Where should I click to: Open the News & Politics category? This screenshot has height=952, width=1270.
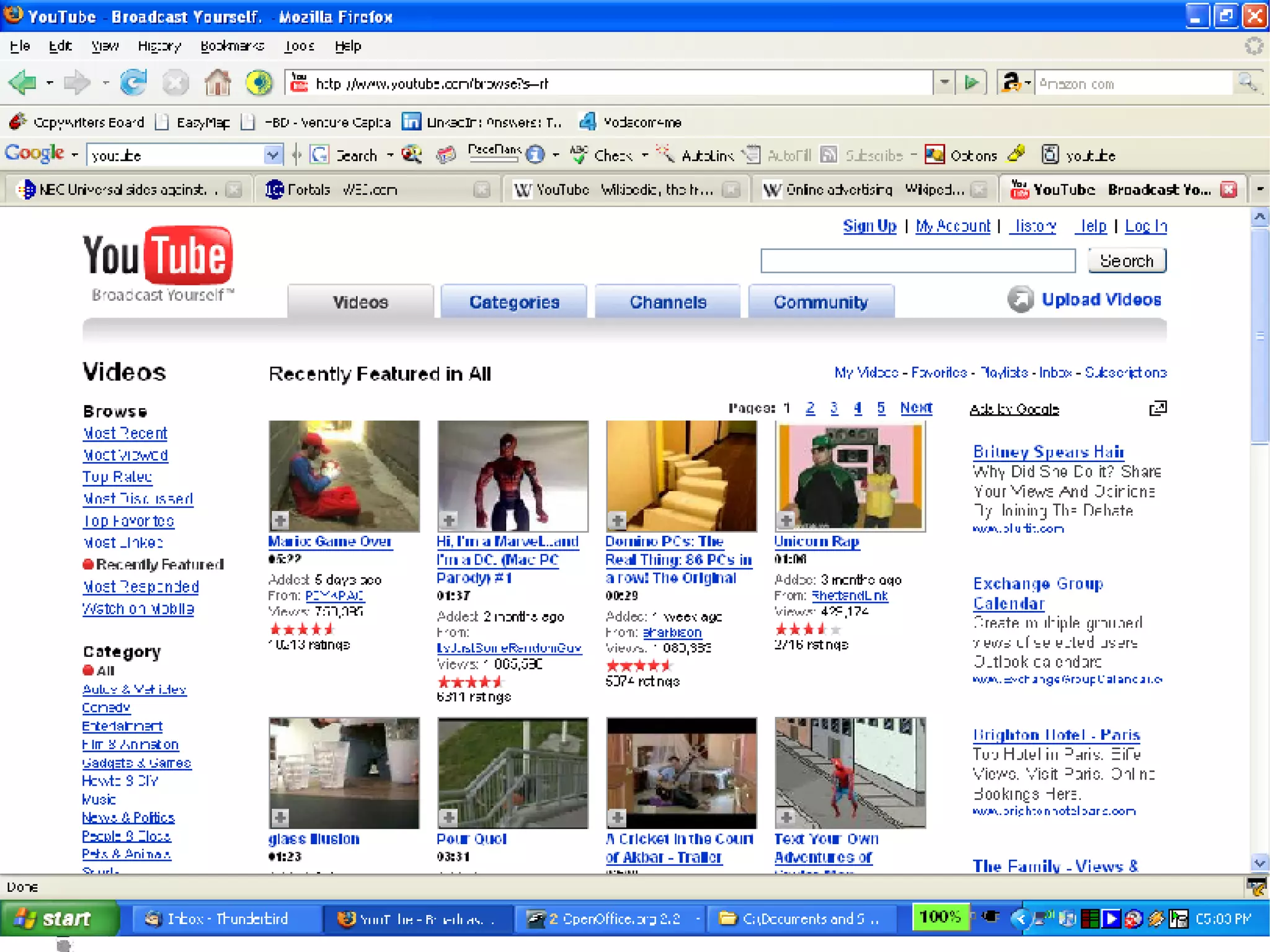pyautogui.click(x=128, y=817)
